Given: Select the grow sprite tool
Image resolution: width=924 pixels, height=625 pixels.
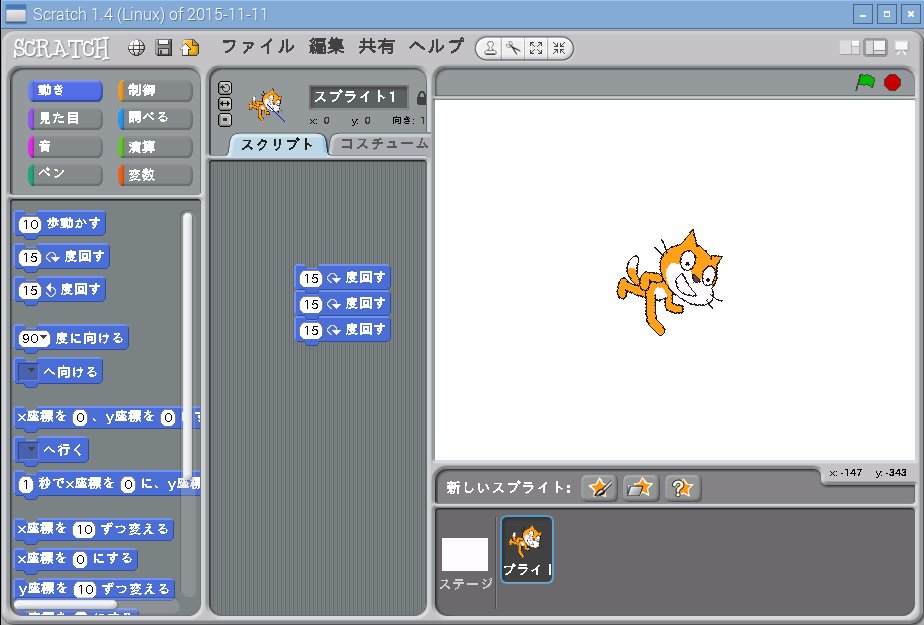Looking at the screenshot, I should click(x=536, y=48).
